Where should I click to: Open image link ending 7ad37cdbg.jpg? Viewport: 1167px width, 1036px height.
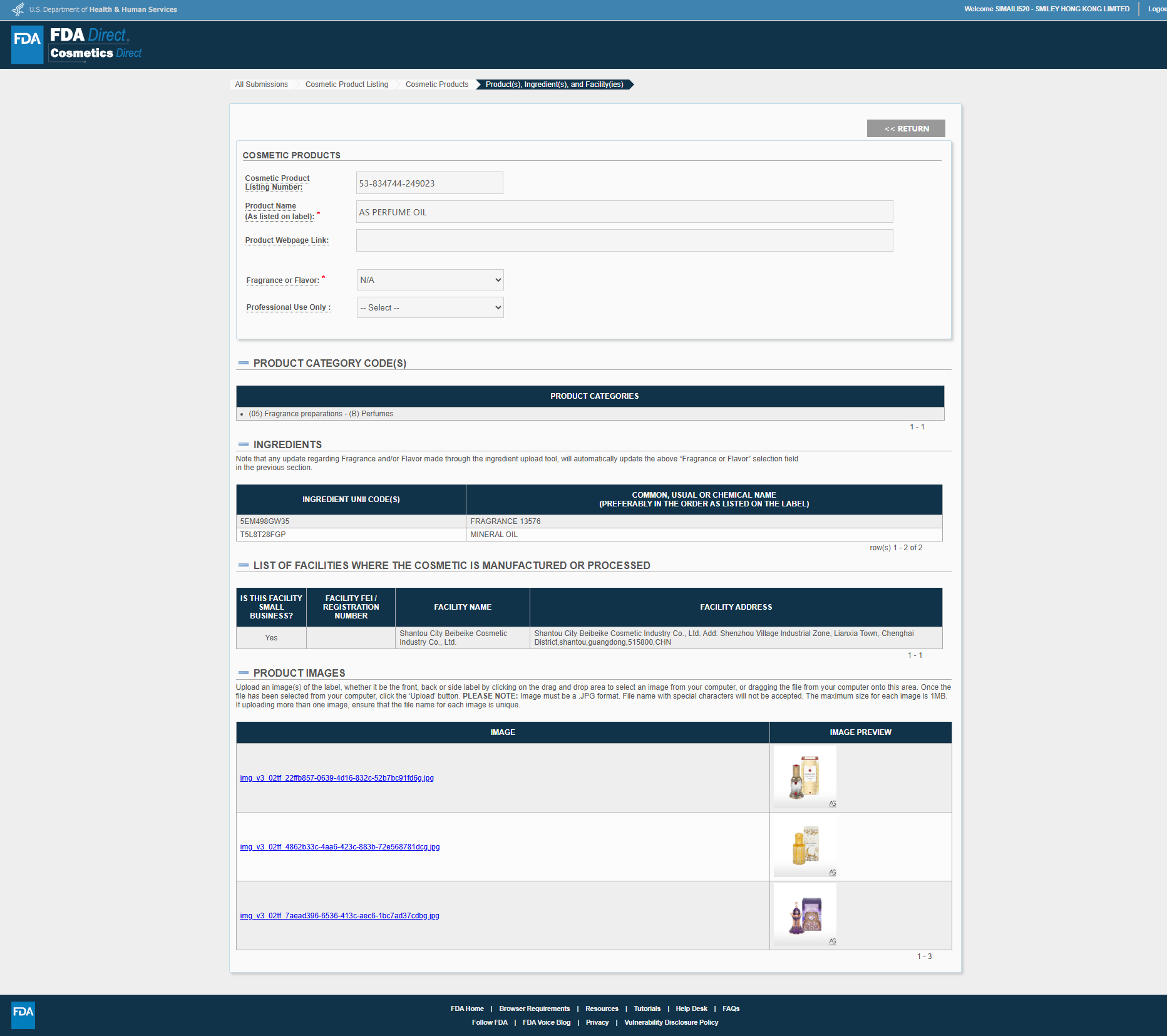coord(339,916)
